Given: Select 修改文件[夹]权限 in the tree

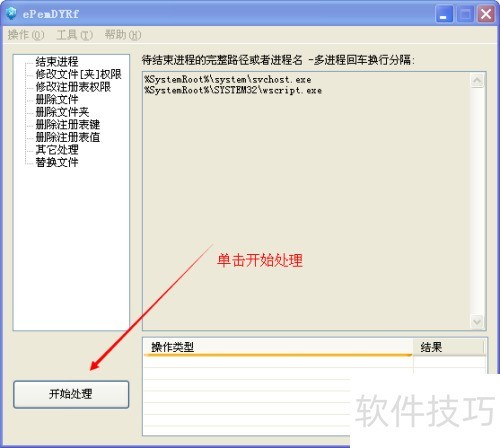Looking at the screenshot, I should coord(78,74).
